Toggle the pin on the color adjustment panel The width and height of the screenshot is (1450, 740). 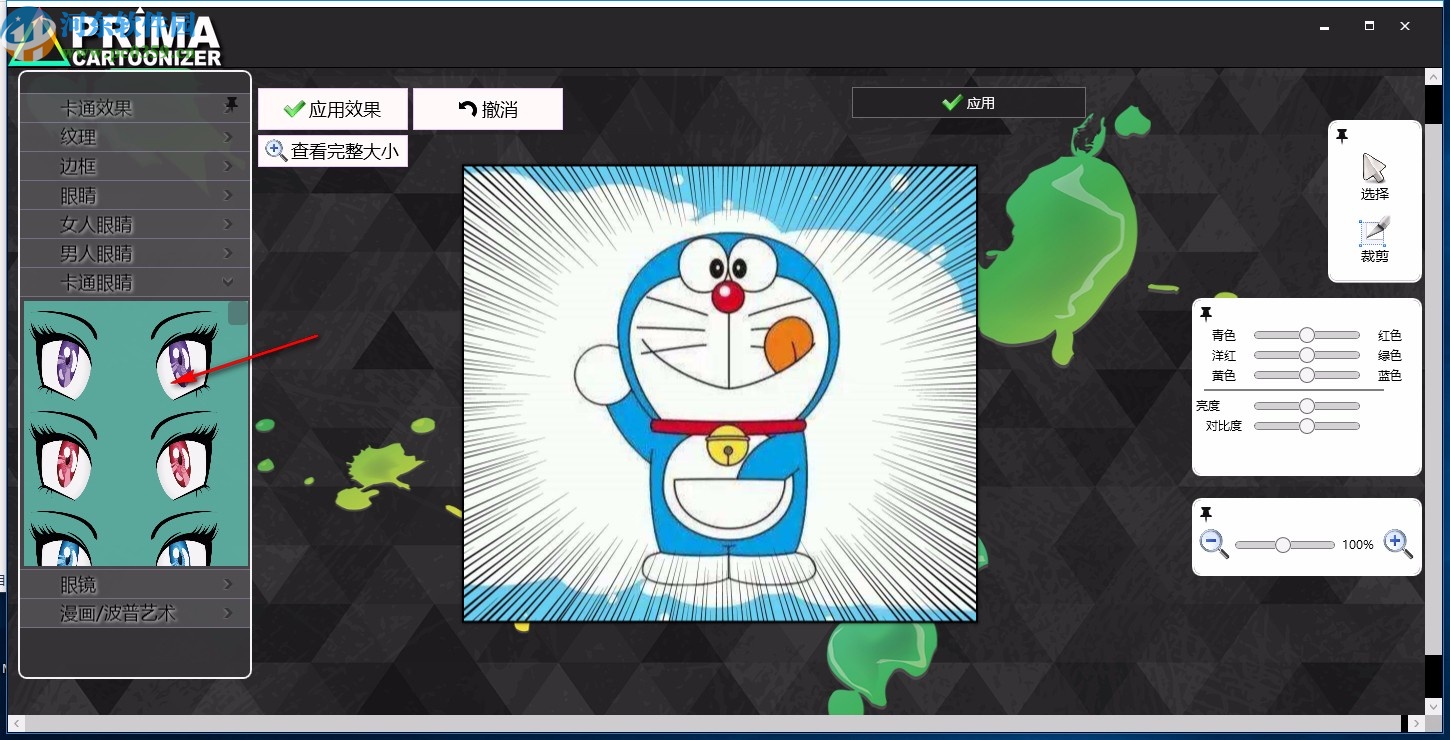point(1207,313)
